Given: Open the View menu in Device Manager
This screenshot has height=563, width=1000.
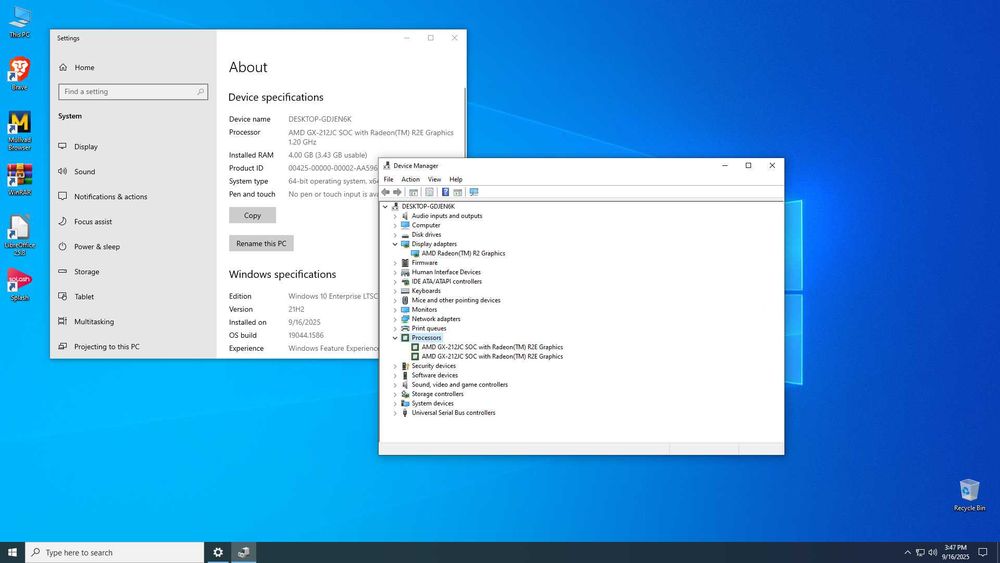Looking at the screenshot, I should (434, 179).
